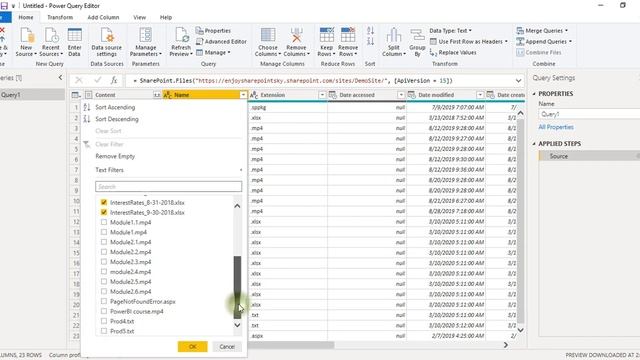Open Date accessed filter dropdown
Image resolution: width=640 pixels, height=360 pixels.
point(401,95)
